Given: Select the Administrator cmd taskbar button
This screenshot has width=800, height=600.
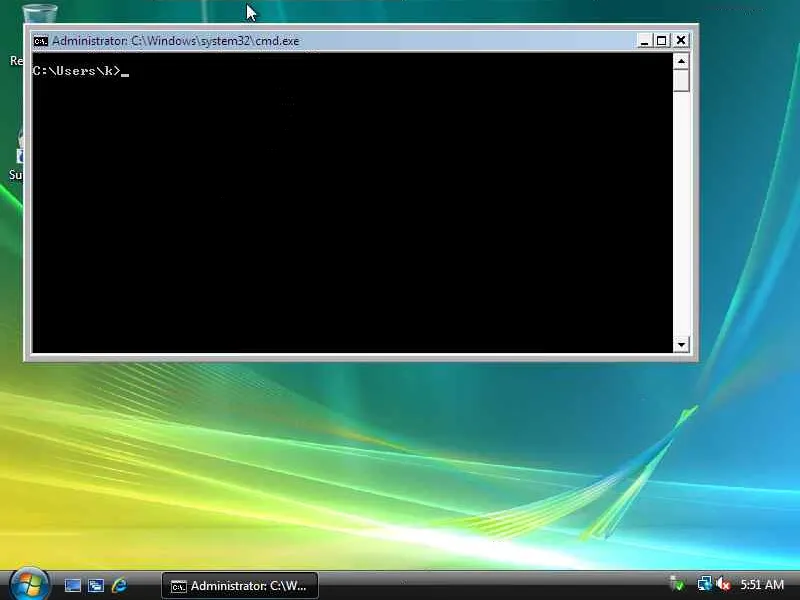Looking at the screenshot, I should [240, 586].
